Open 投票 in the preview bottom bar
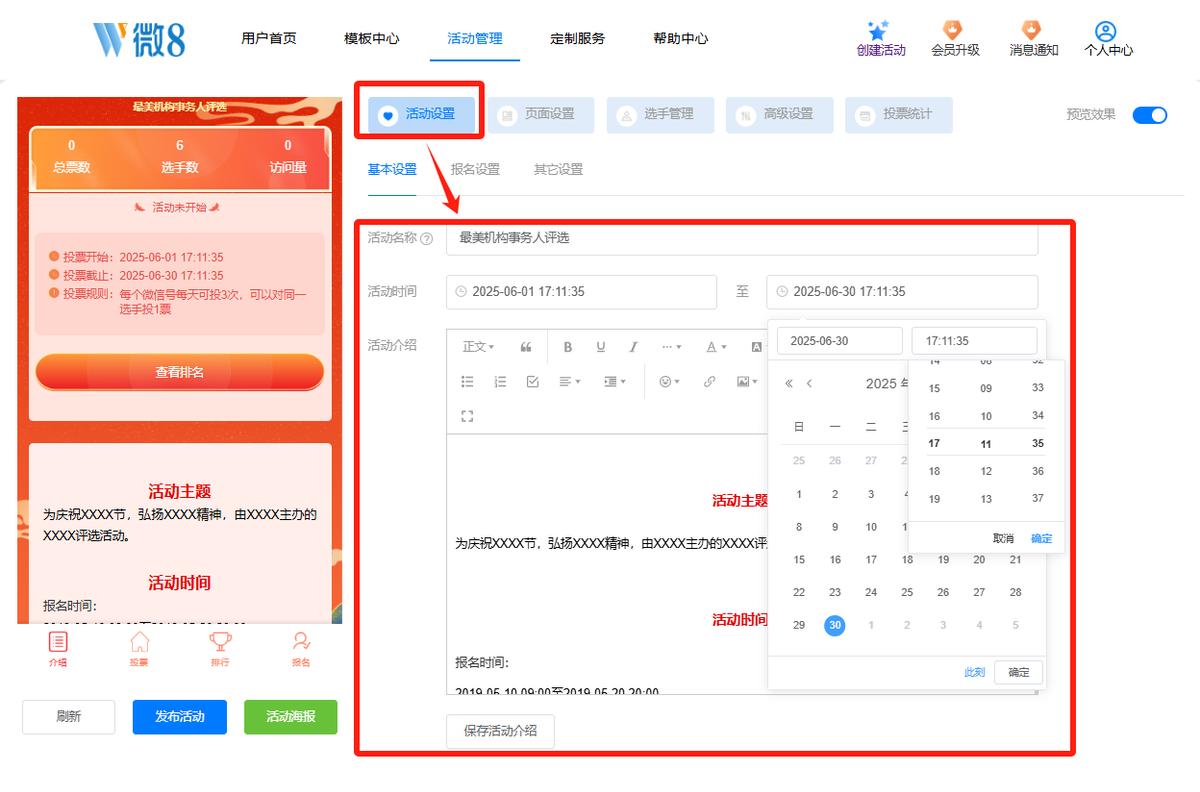1200x792 pixels. [x=139, y=649]
